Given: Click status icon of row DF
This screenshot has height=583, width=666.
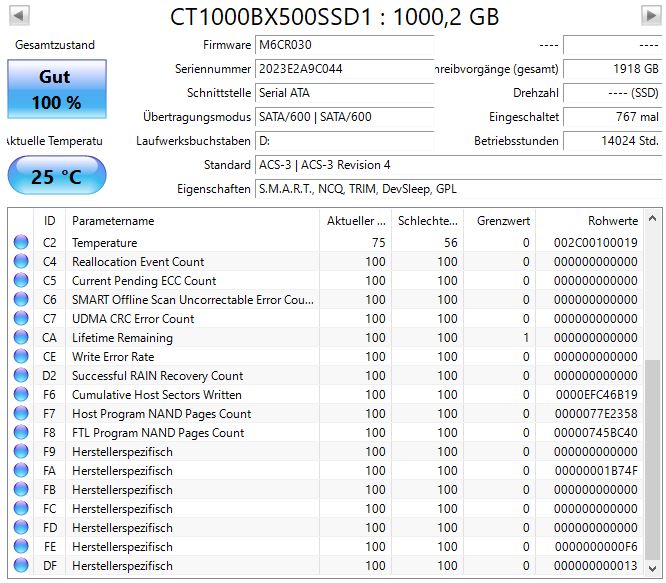Looking at the screenshot, I should point(21,565).
